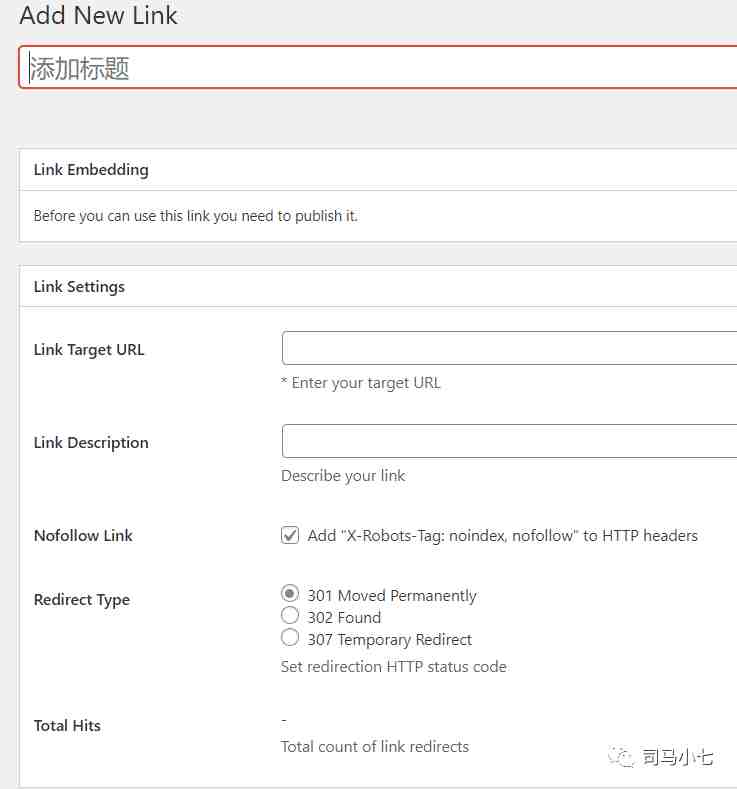Select the 307 Temporary Redirect radio button
This screenshot has height=789, width=737.
tap(290, 638)
